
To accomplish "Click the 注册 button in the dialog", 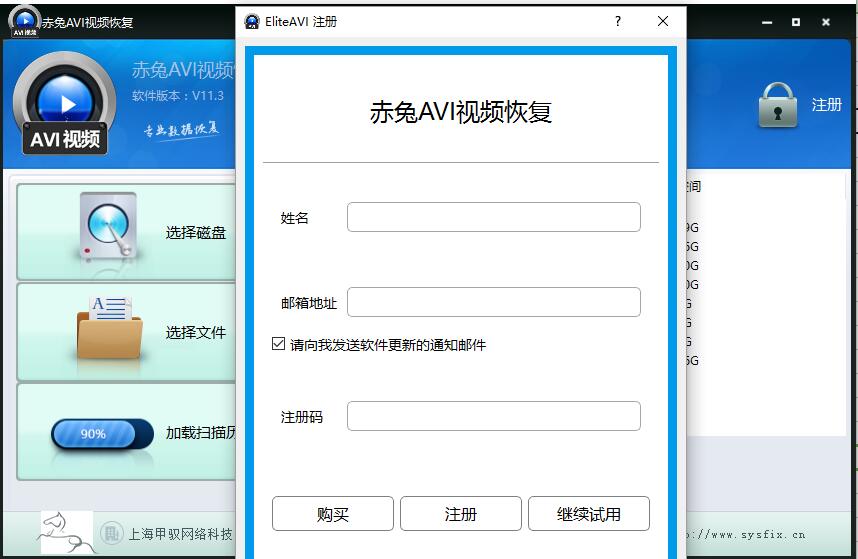I will point(461,514).
